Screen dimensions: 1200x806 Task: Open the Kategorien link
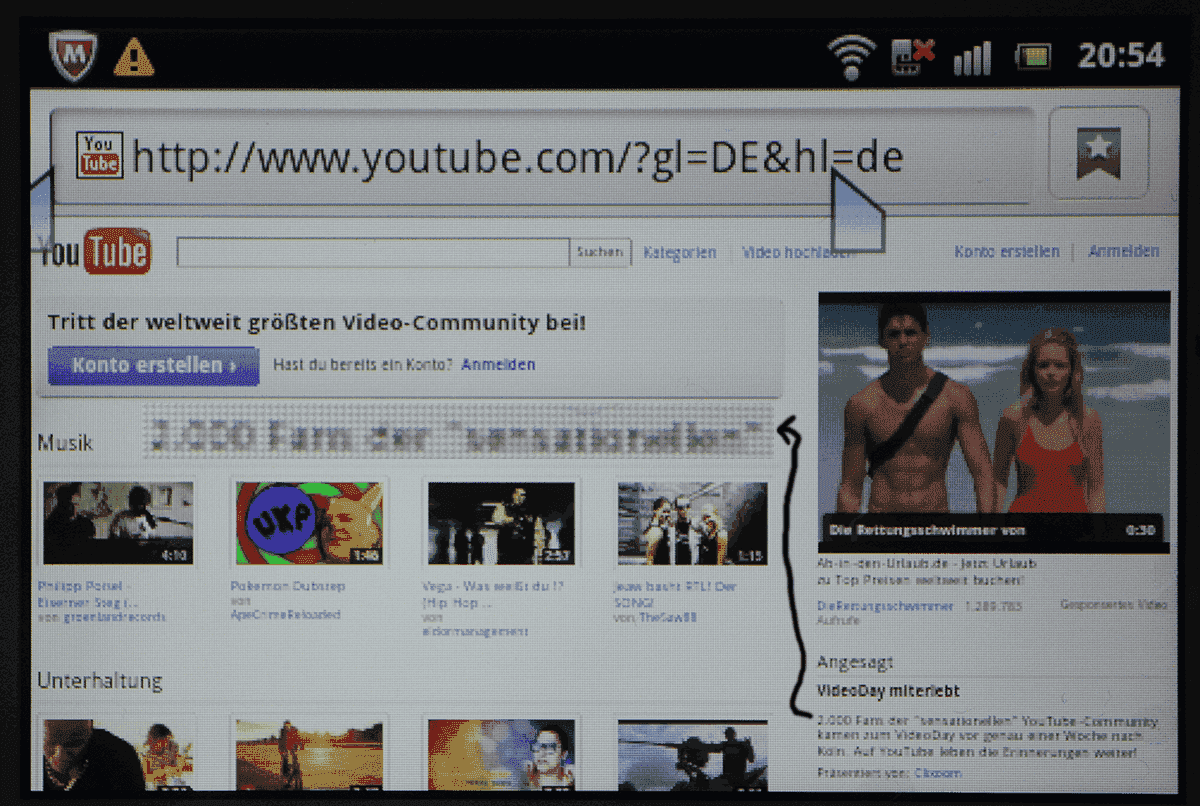point(680,253)
